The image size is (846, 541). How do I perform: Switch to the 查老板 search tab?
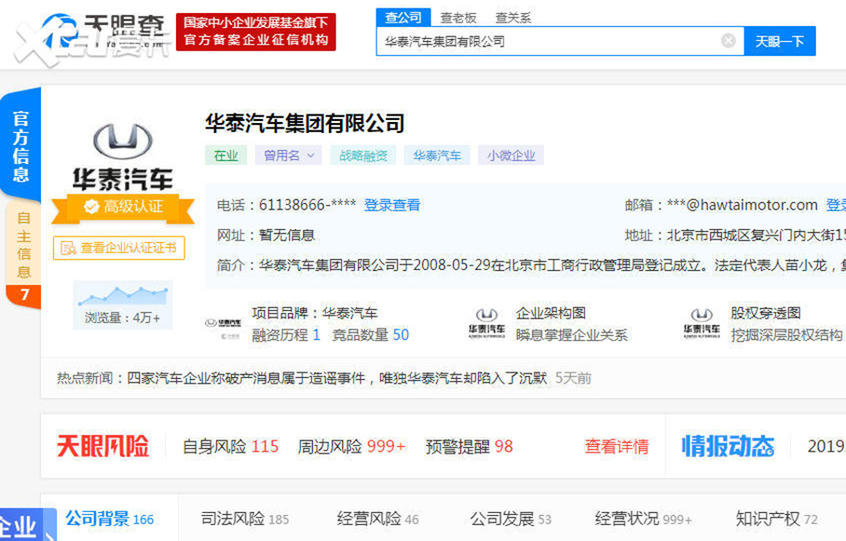point(458,18)
